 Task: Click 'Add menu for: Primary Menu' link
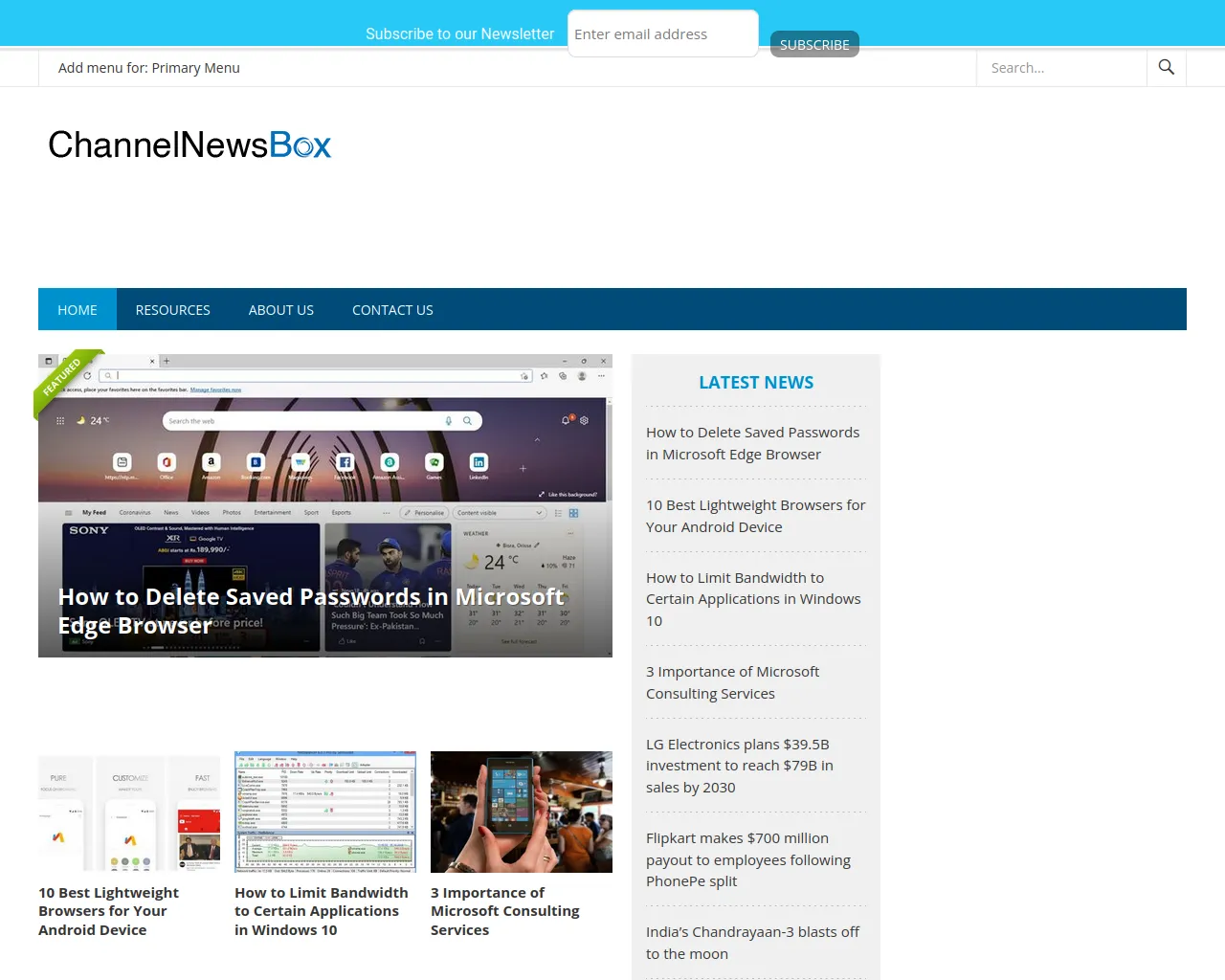coord(149,68)
